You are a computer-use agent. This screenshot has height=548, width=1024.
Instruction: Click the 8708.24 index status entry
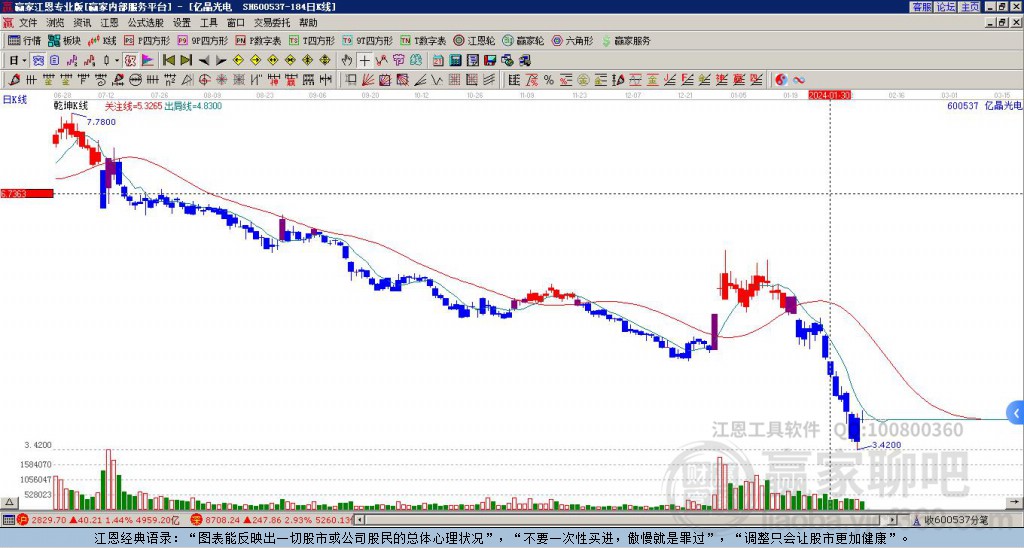271,520
